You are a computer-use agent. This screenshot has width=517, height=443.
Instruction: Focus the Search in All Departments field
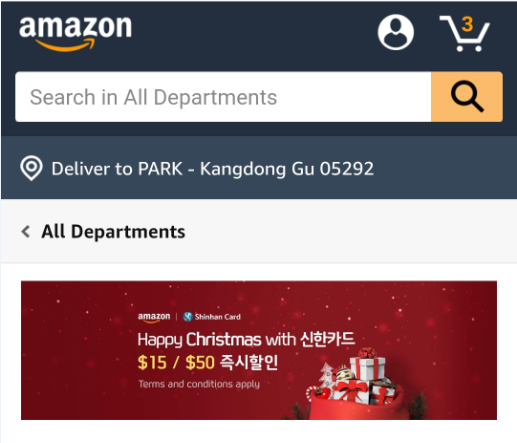point(223,97)
